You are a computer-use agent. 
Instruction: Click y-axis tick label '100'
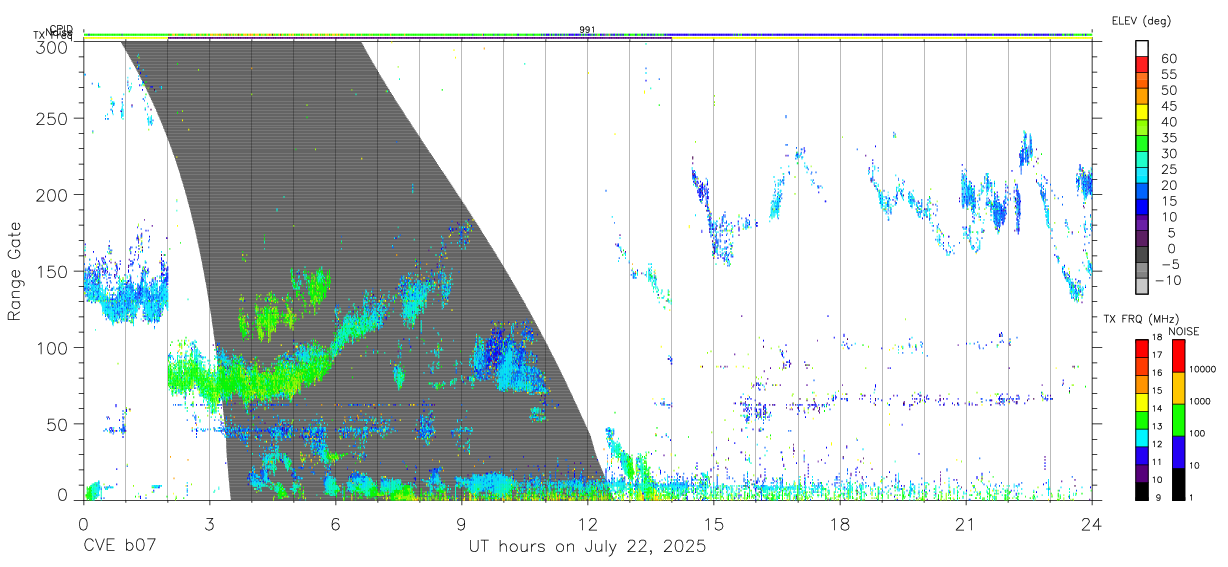coord(52,347)
